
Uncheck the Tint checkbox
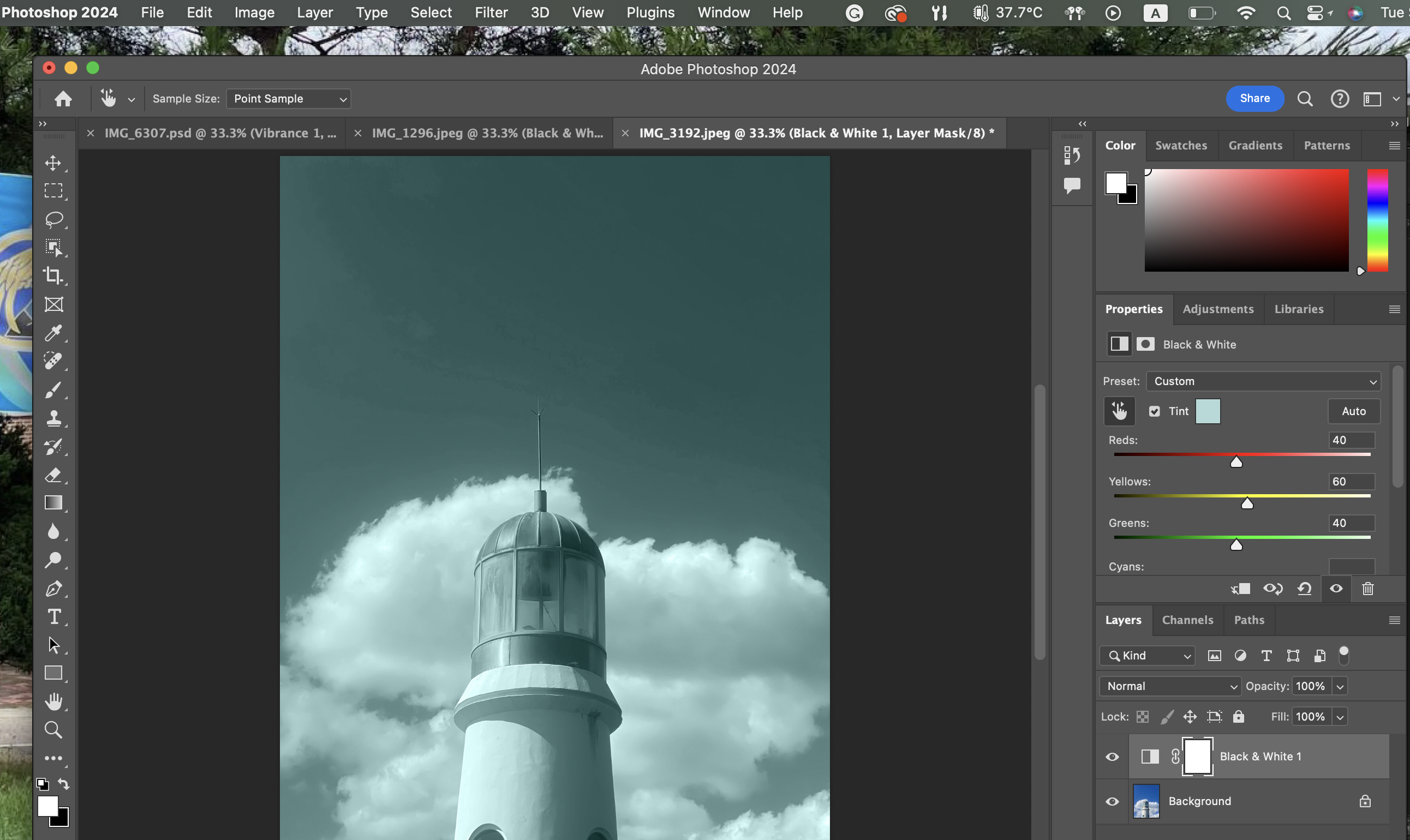coord(1154,411)
